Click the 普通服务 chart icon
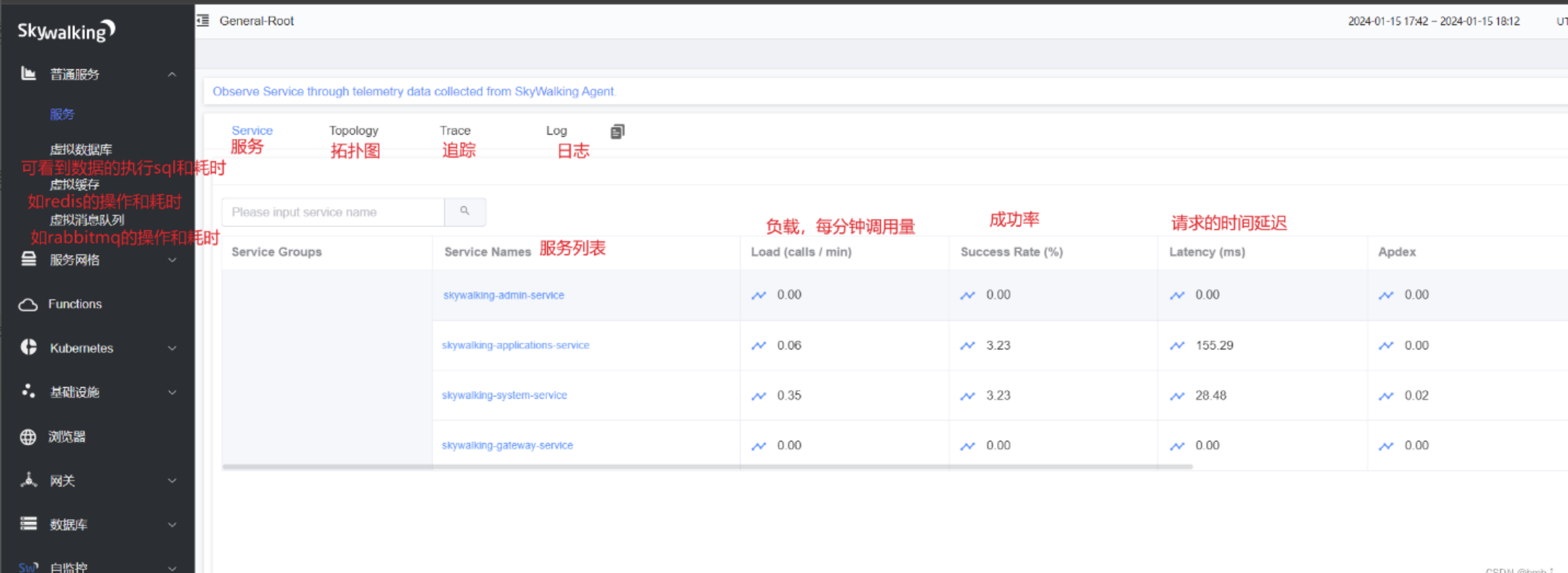The width and height of the screenshot is (1568, 573). click(x=28, y=74)
